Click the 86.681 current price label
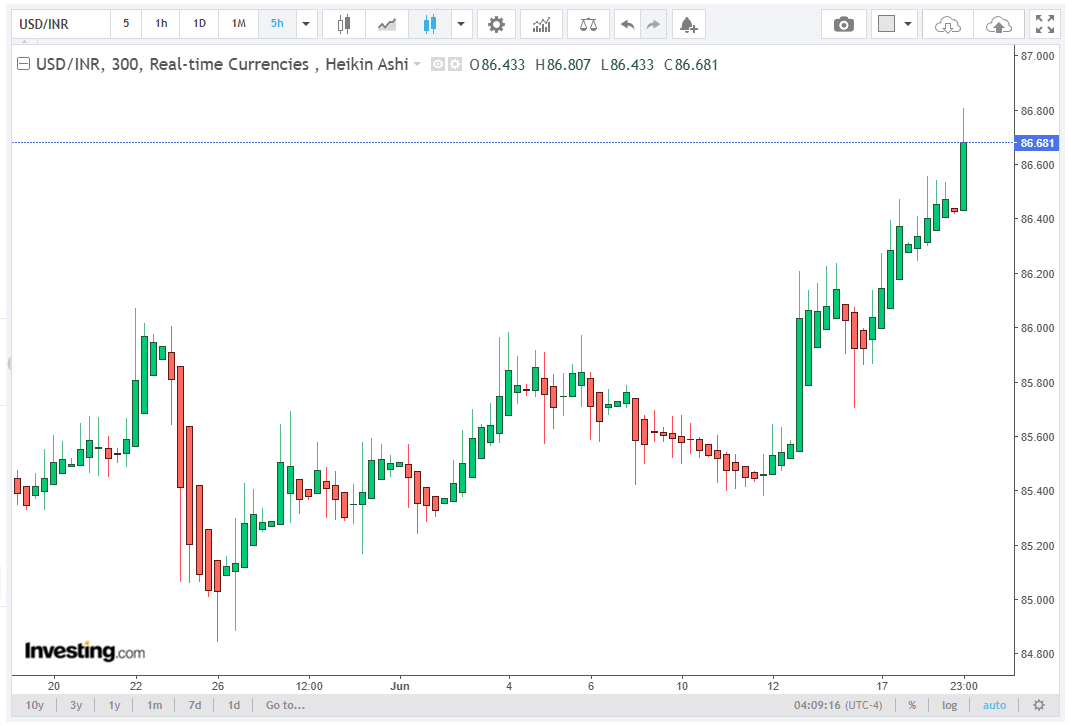1069x726 pixels. pos(1037,143)
